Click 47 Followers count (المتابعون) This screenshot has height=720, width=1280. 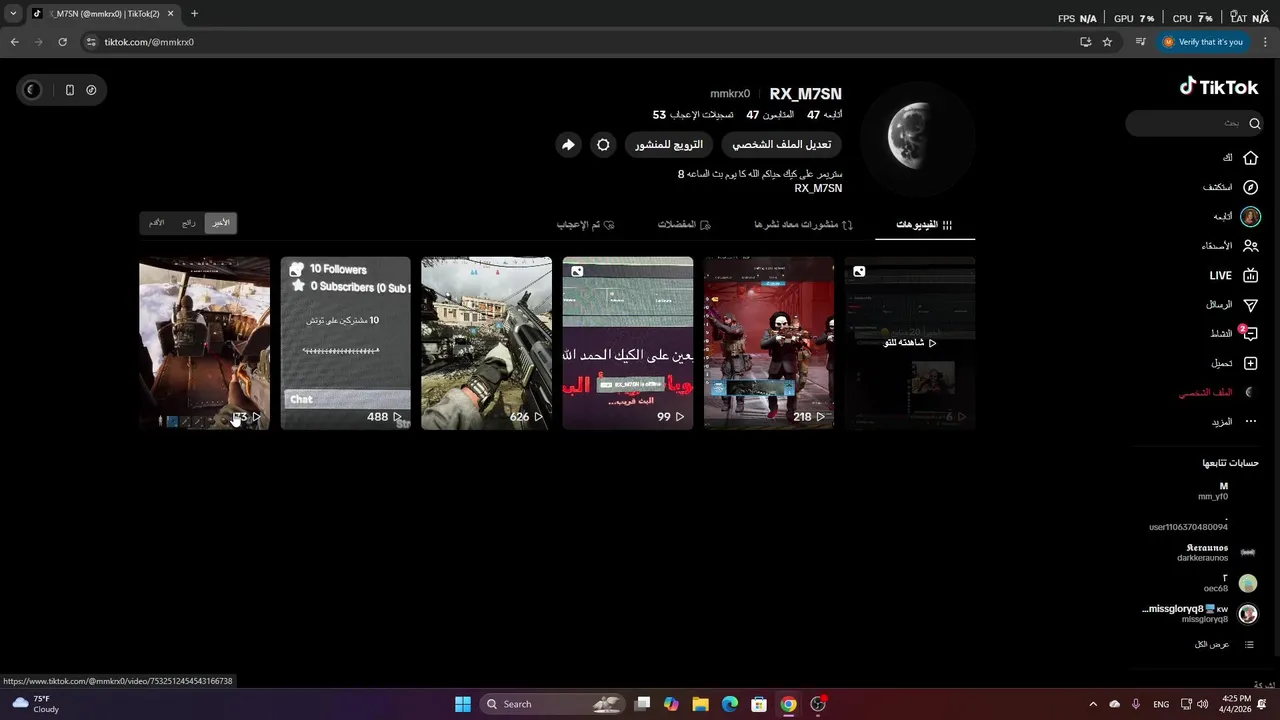(x=771, y=115)
